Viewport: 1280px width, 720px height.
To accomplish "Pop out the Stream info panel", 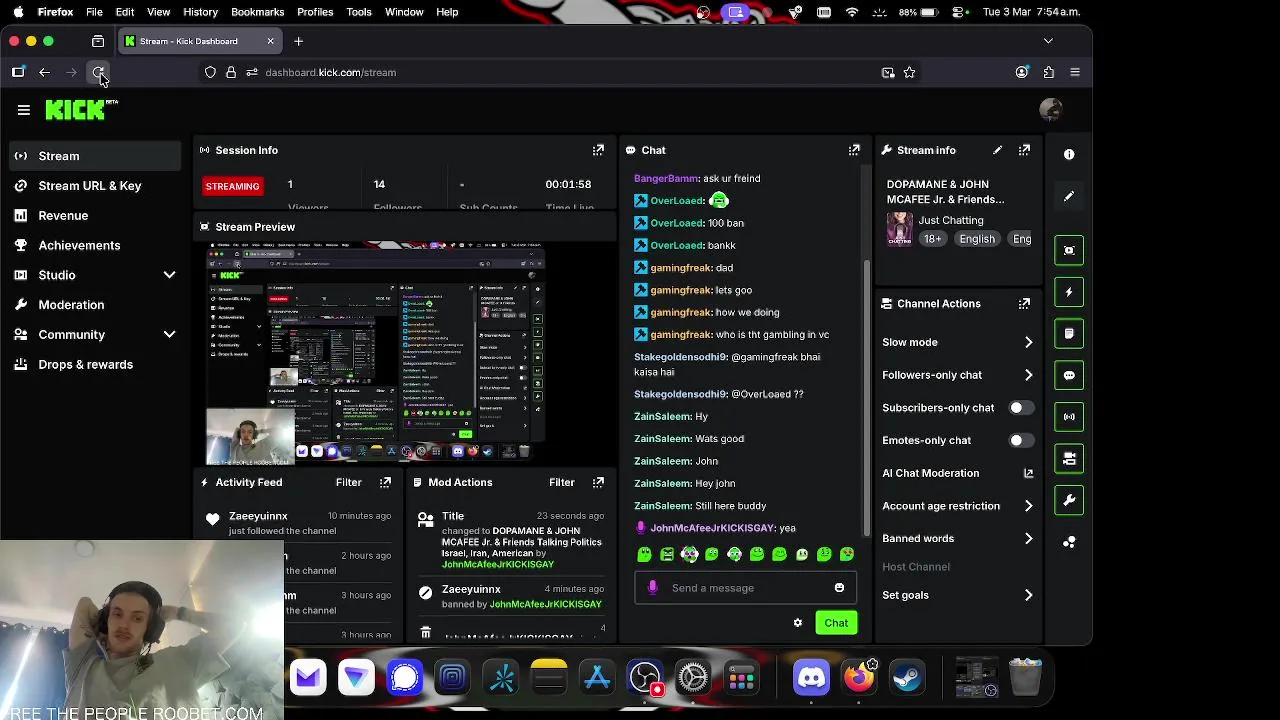I will tap(1024, 150).
